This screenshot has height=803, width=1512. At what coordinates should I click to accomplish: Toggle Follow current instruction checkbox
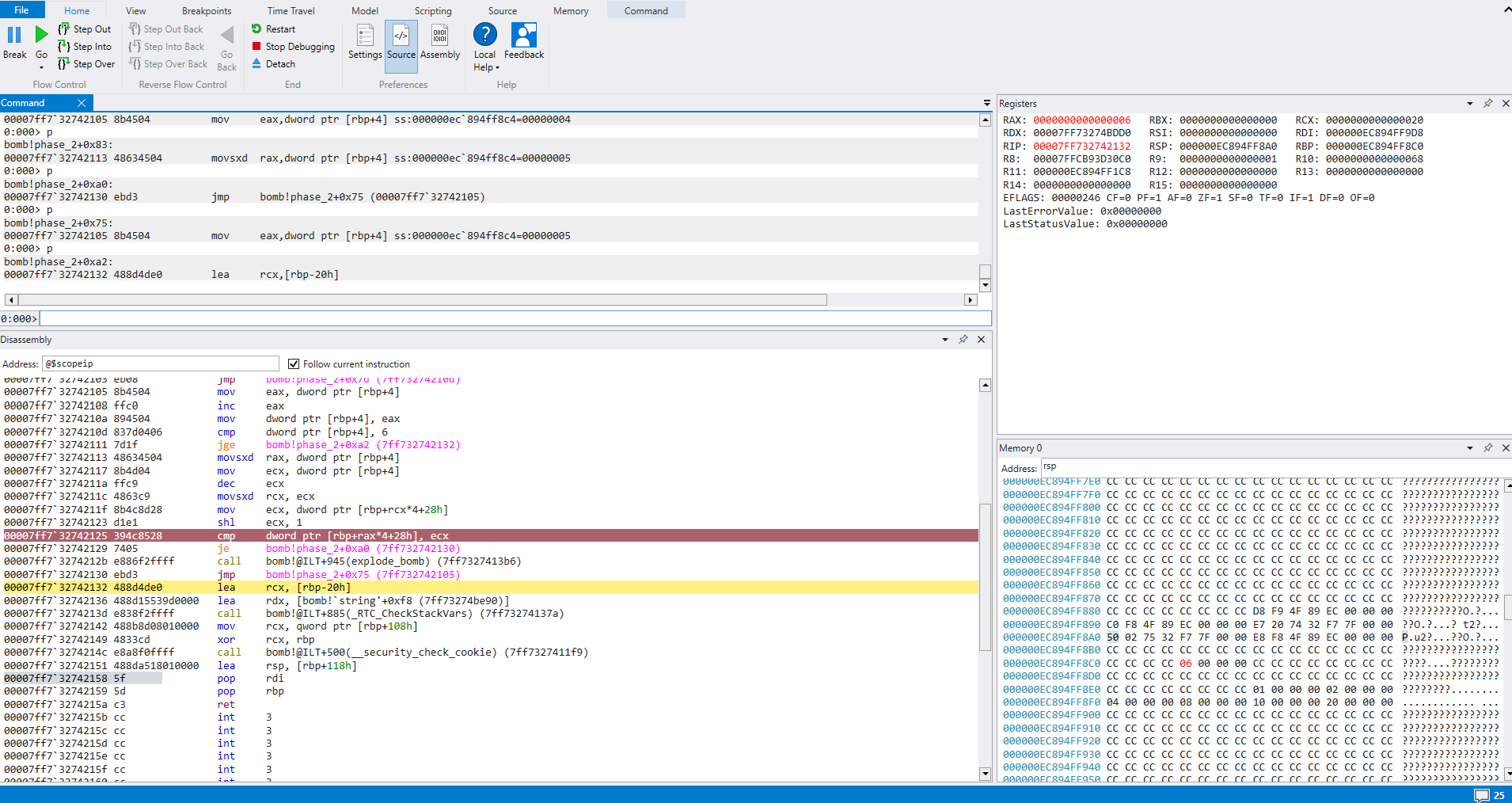pyautogui.click(x=294, y=364)
